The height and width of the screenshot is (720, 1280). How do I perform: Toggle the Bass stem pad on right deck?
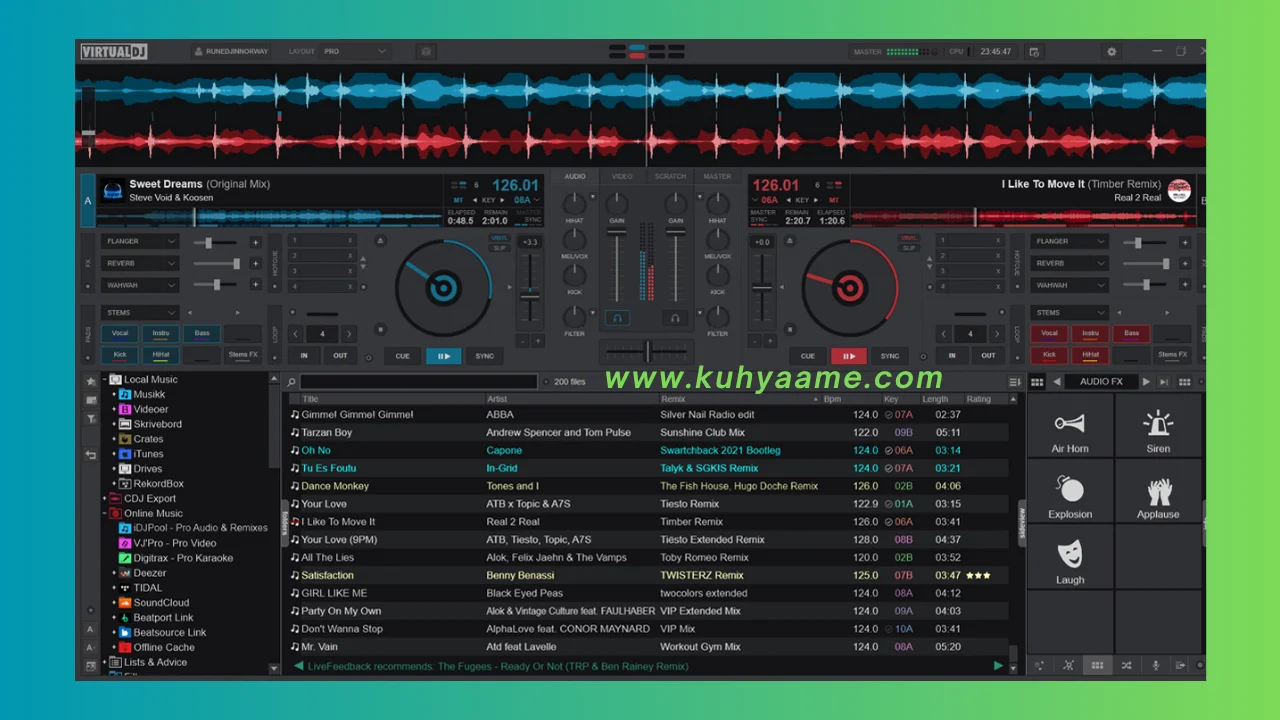click(x=1131, y=334)
